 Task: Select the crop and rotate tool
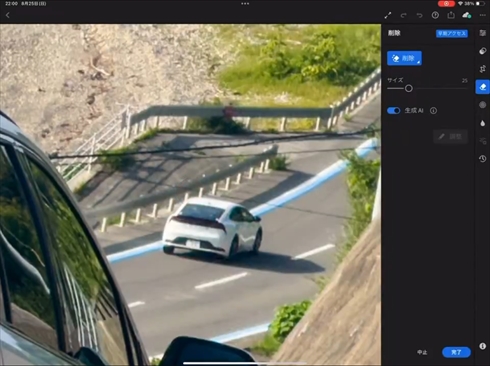coord(483,69)
